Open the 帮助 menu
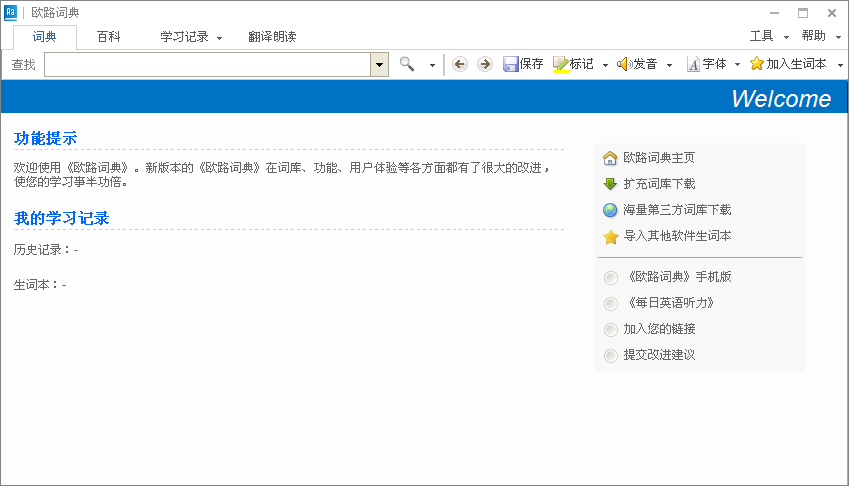This screenshot has width=849, height=486. 813,36
